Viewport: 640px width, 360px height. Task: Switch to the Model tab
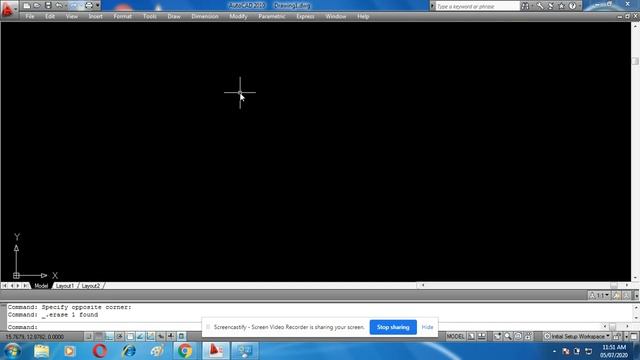point(41,286)
